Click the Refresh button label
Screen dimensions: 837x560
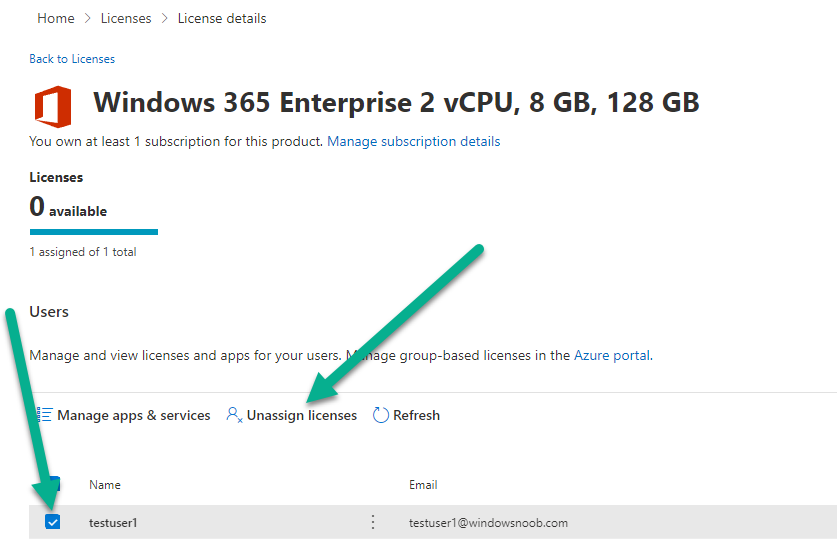click(416, 415)
